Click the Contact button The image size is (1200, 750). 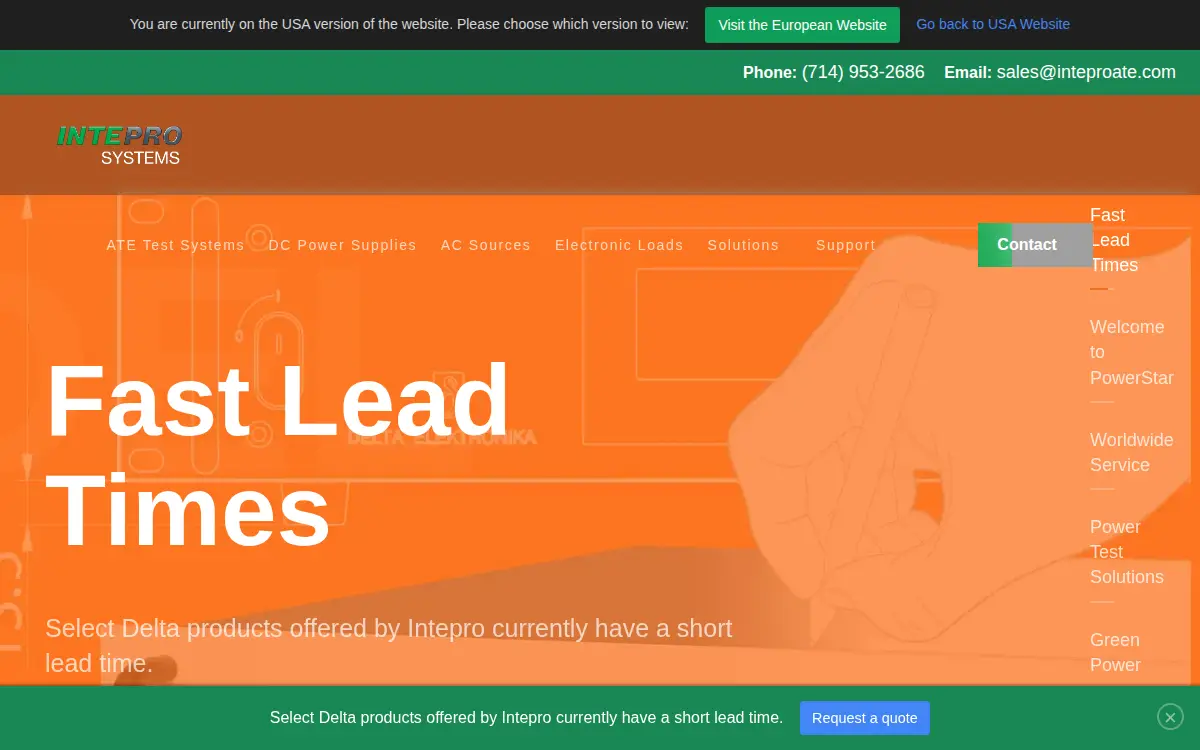1035,245
